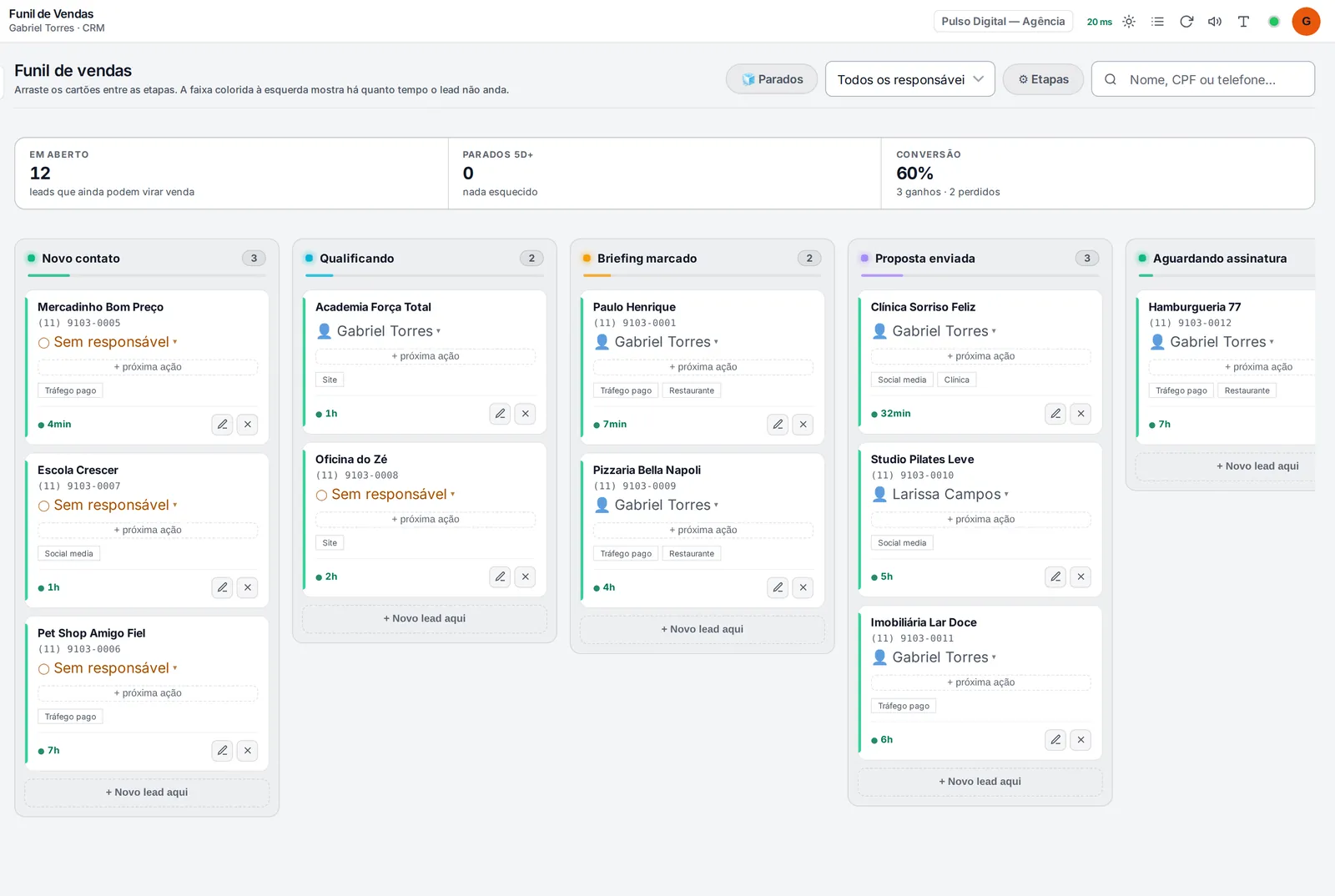Image resolution: width=1335 pixels, height=896 pixels.
Task: Open the Todos os responsáveis dropdown
Action: coord(910,79)
